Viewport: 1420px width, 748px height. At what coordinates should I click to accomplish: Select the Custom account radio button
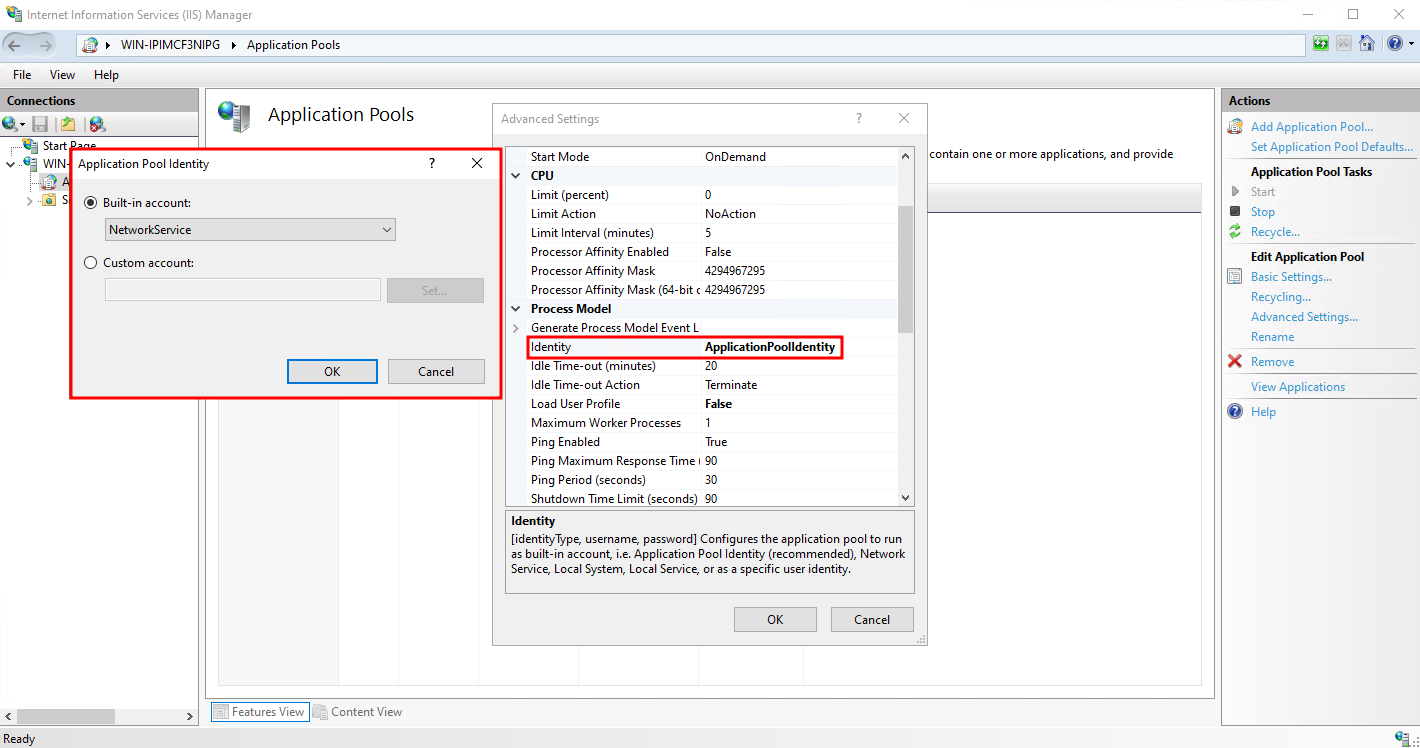click(91, 263)
